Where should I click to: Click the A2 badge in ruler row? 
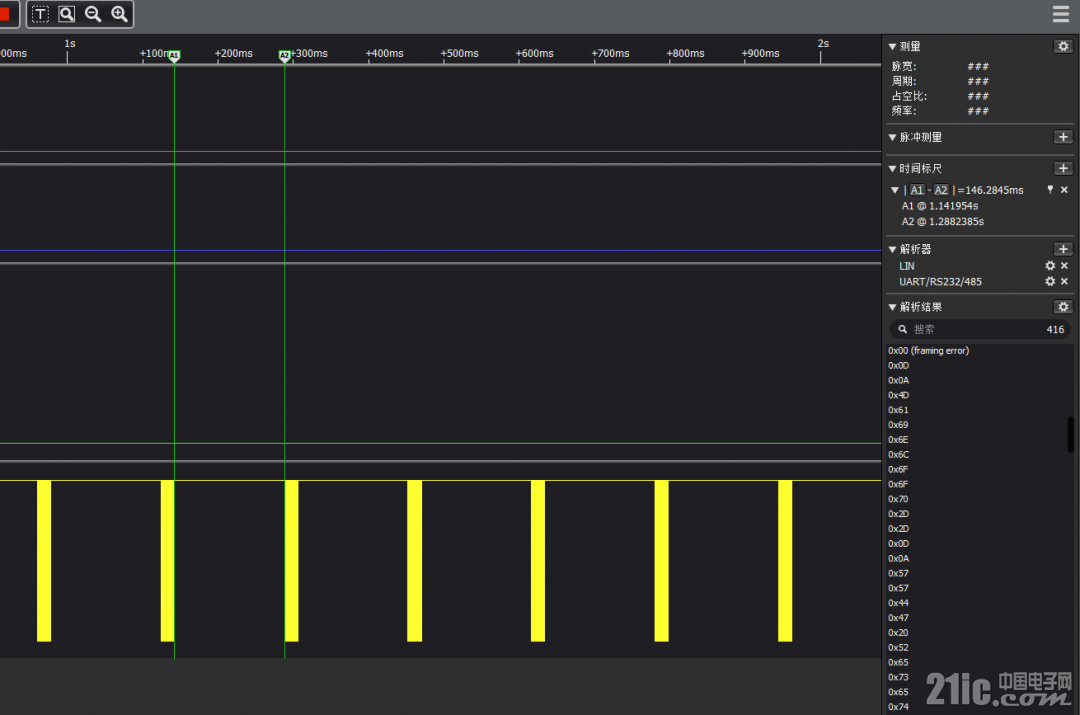[x=941, y=190]
